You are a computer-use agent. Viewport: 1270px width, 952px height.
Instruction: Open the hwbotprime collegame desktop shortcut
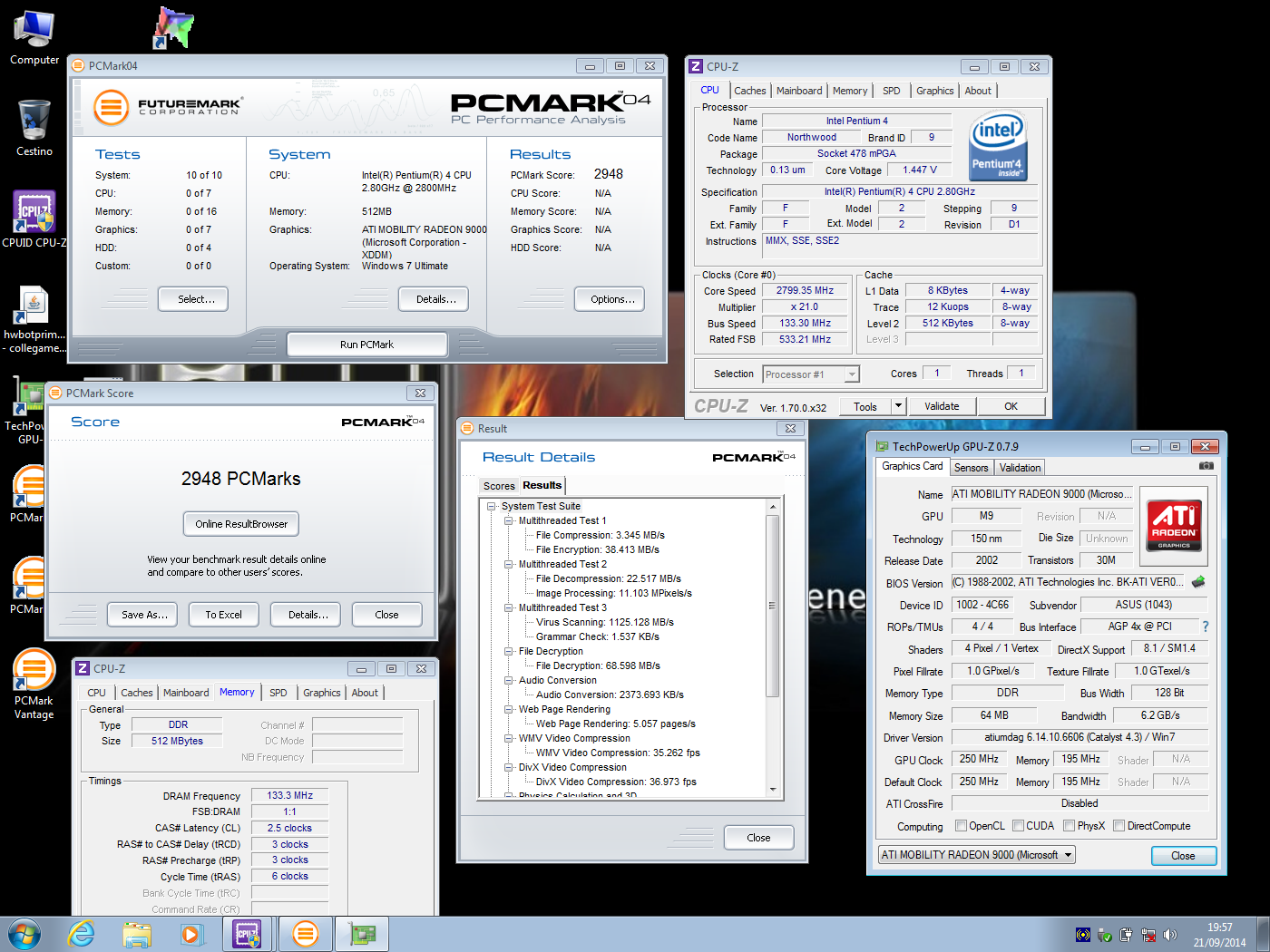(34, 318)
